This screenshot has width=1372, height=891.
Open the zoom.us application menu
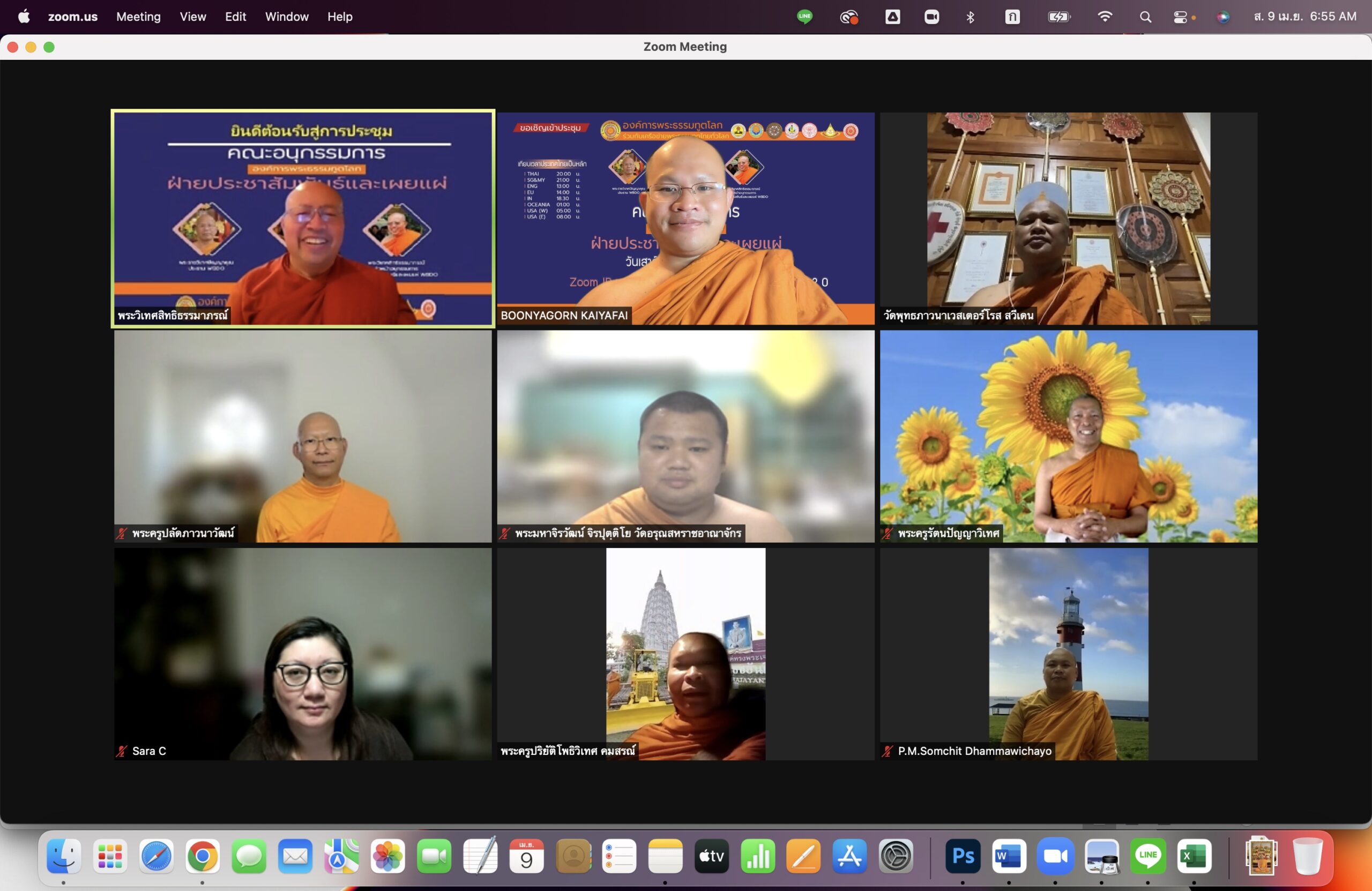tap(73, 17)
